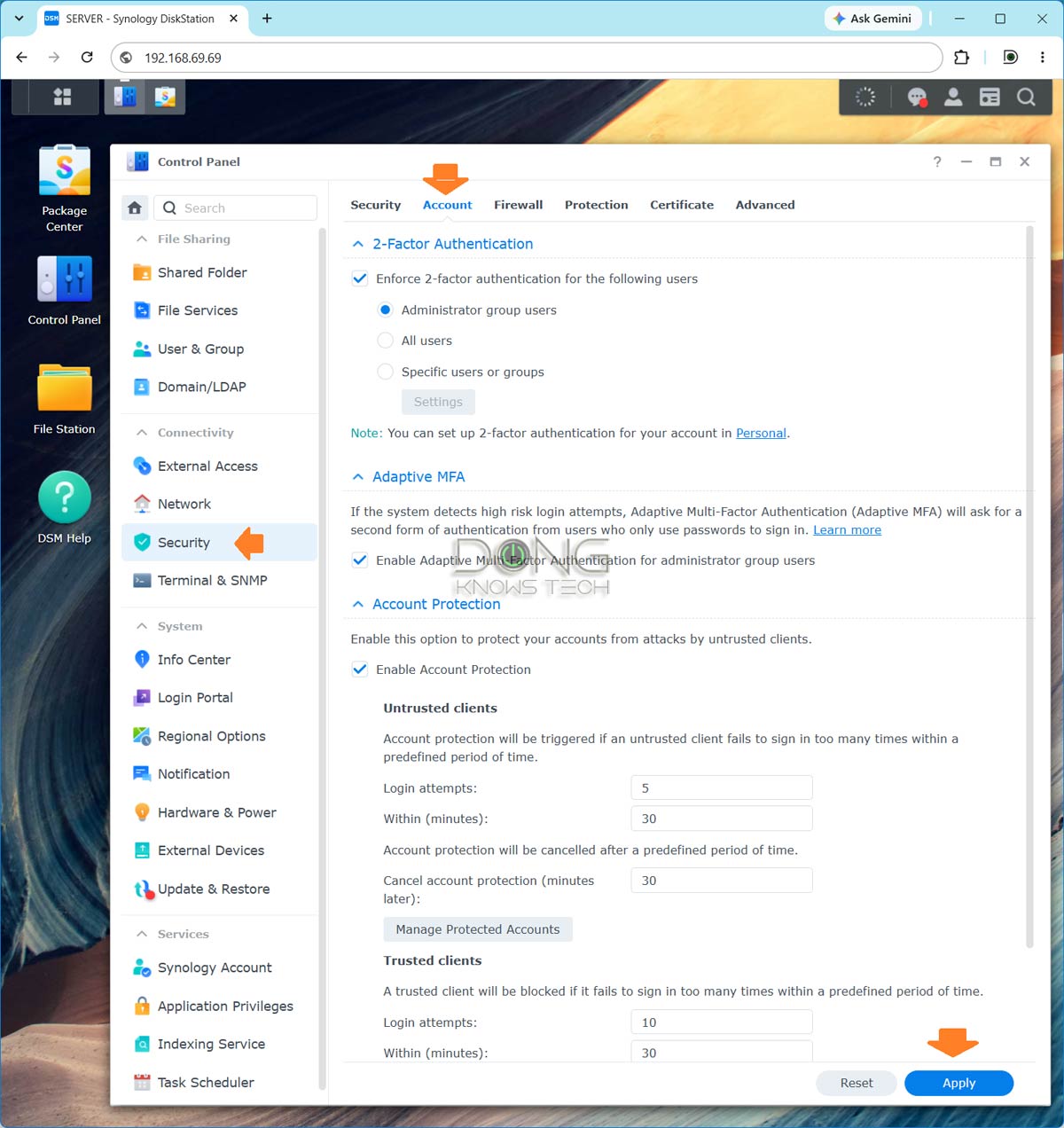
Task: Open Shared Folder in the sidebar
Action: 219,272
